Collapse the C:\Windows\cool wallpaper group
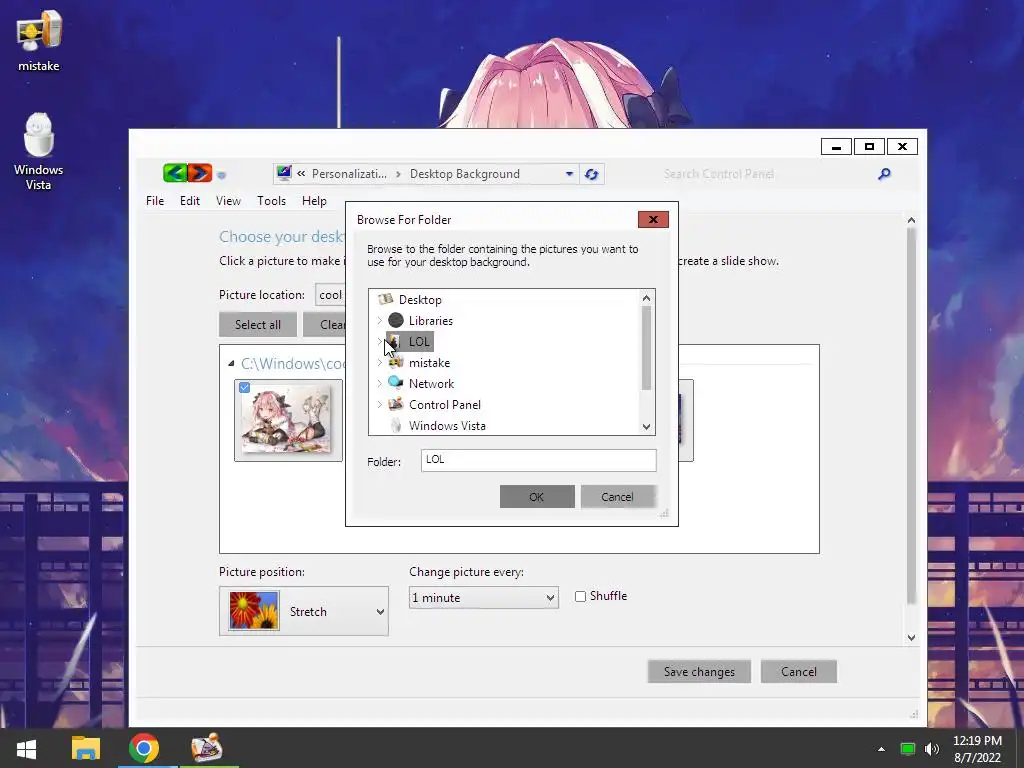Viewport: 1024px width, 768px height. (231, 364)
